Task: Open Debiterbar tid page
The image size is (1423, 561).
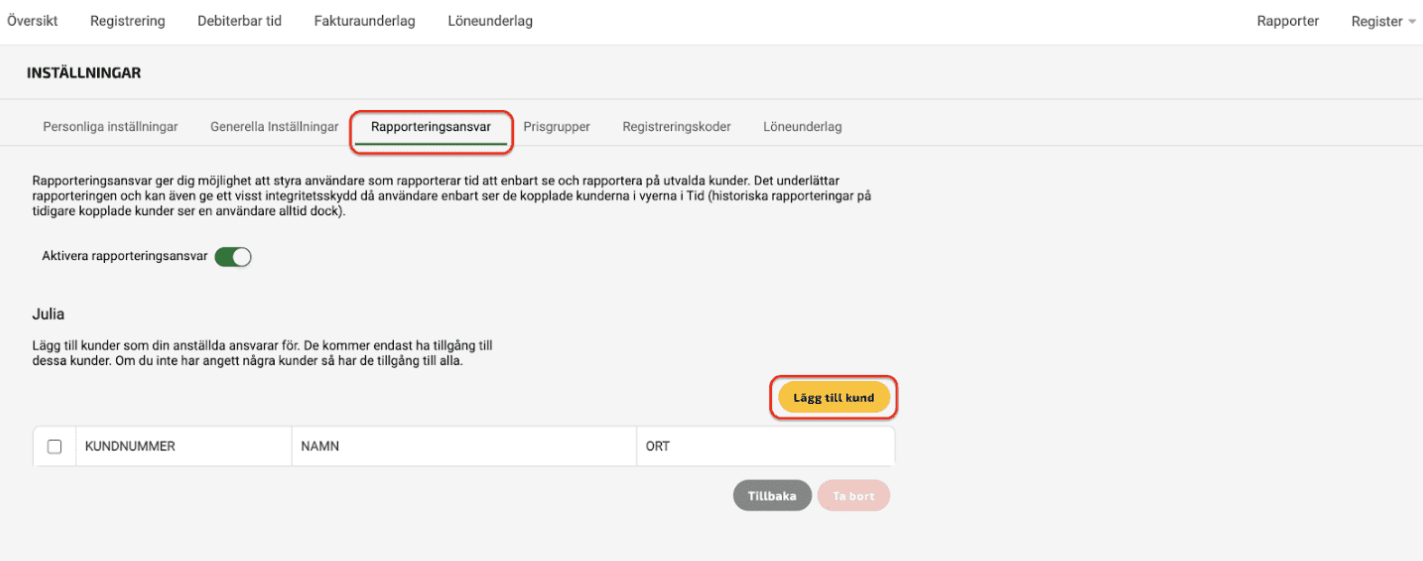Action: [240, 21]
